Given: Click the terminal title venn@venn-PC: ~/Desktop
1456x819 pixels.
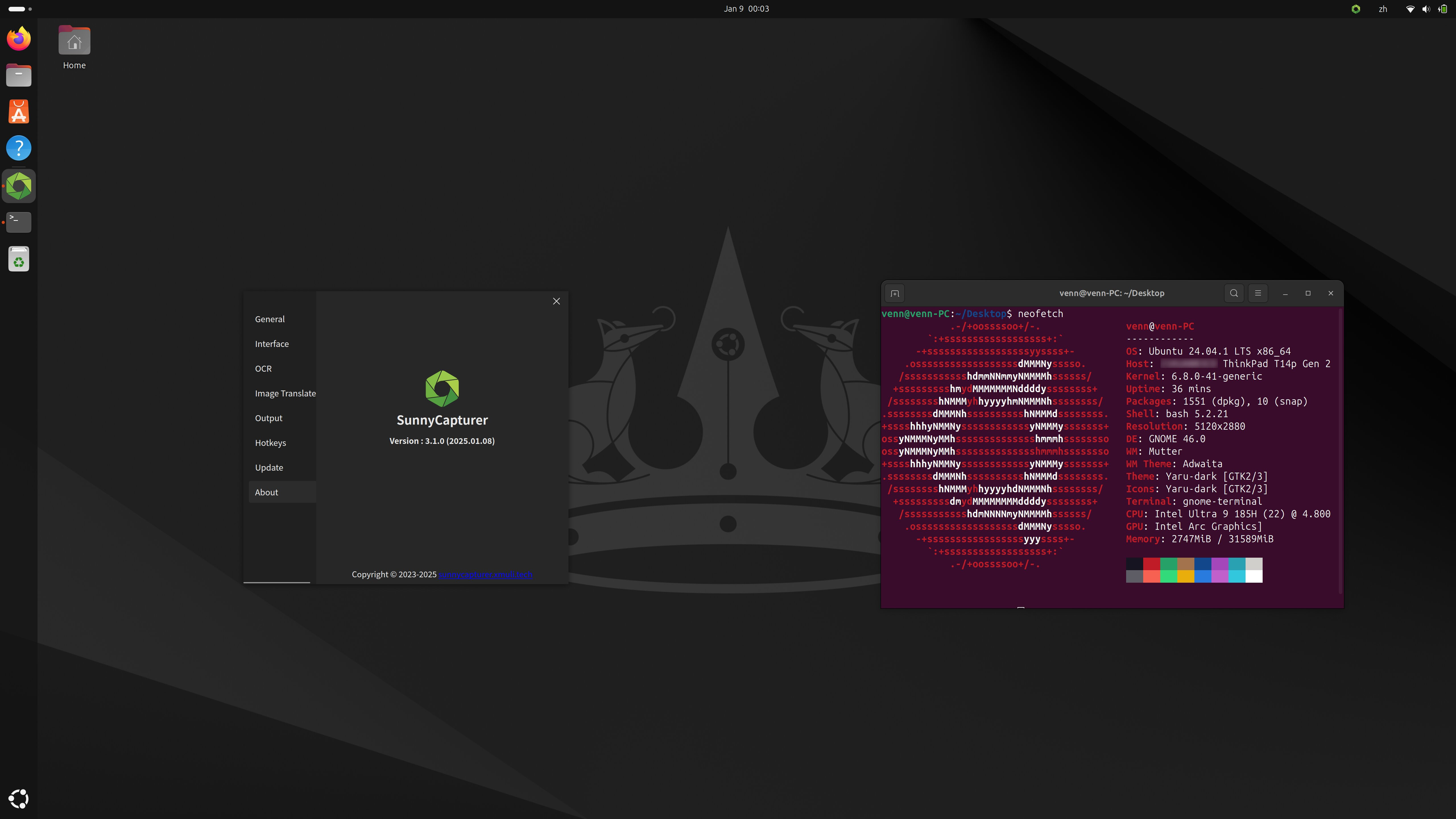Looking at the screenshot, I should (1112, 293).
